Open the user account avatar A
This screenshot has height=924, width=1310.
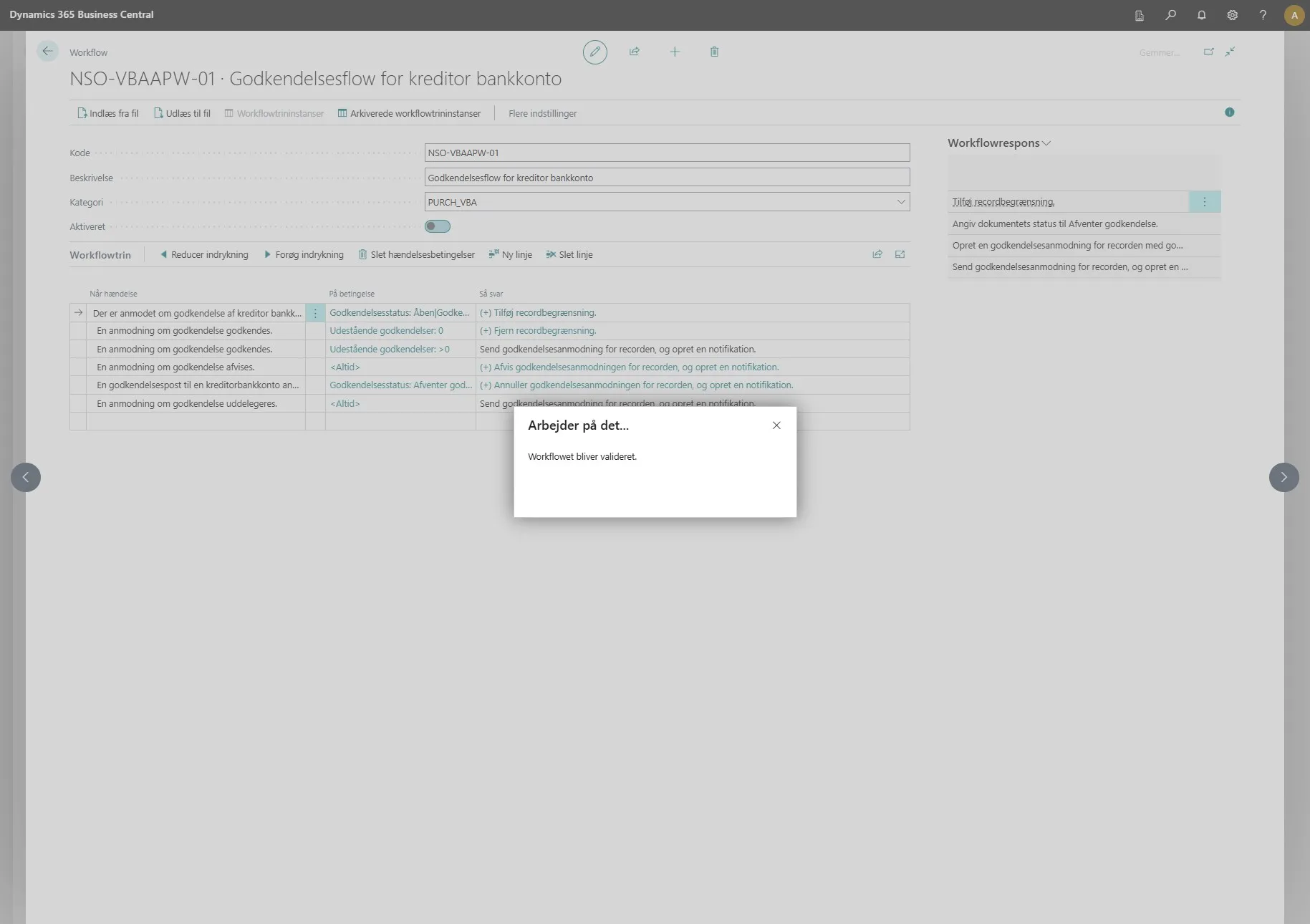pos(1294,15)
